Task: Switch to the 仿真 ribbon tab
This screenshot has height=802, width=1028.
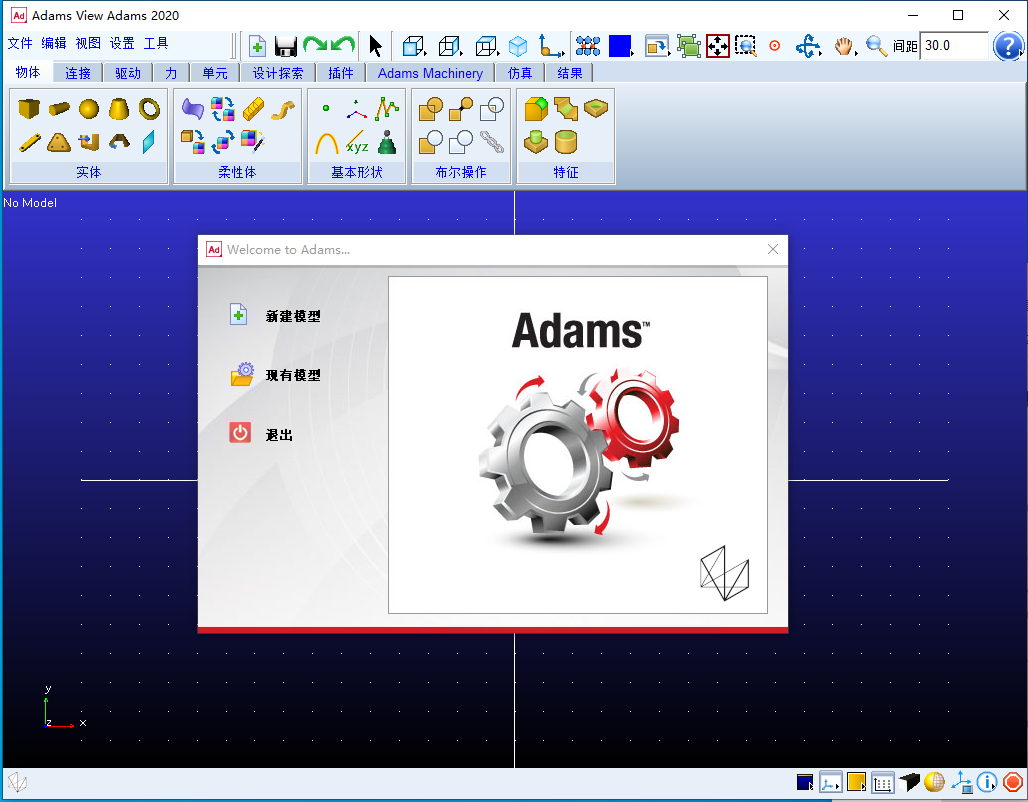Action: point(520,73)
